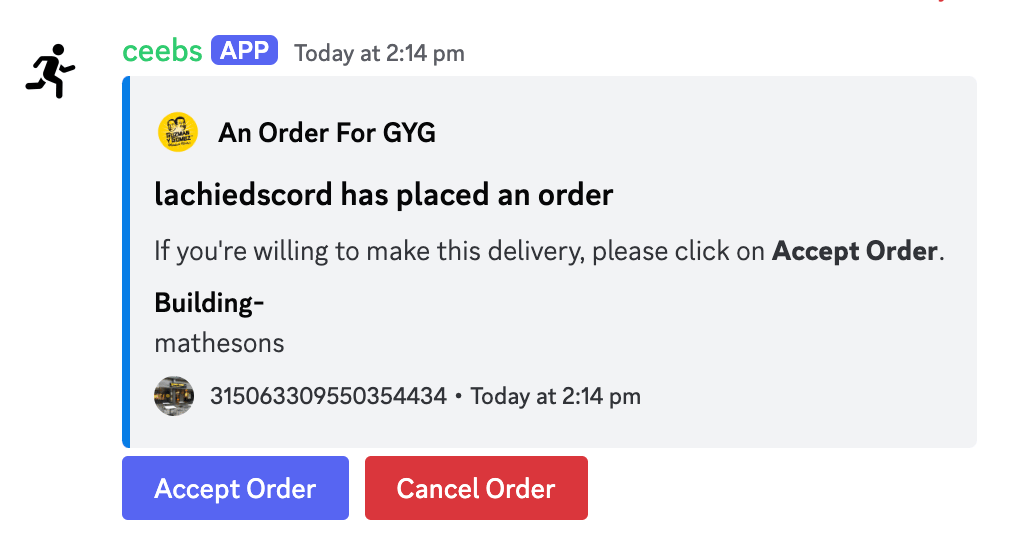The image size is (1018, 556).
Task: Click the message timestamp beside the APP badge
Action: pyautogui.click(x=379, y=53)
